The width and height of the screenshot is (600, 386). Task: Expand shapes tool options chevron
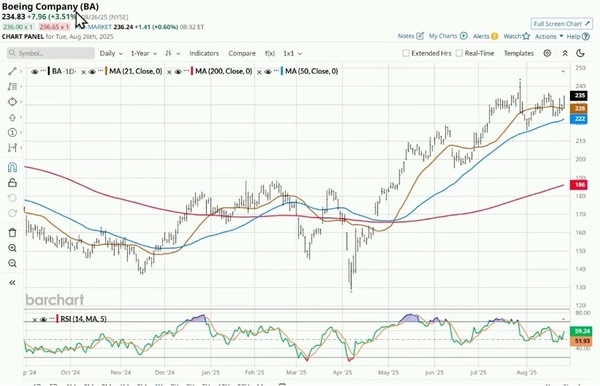point(21,102)
